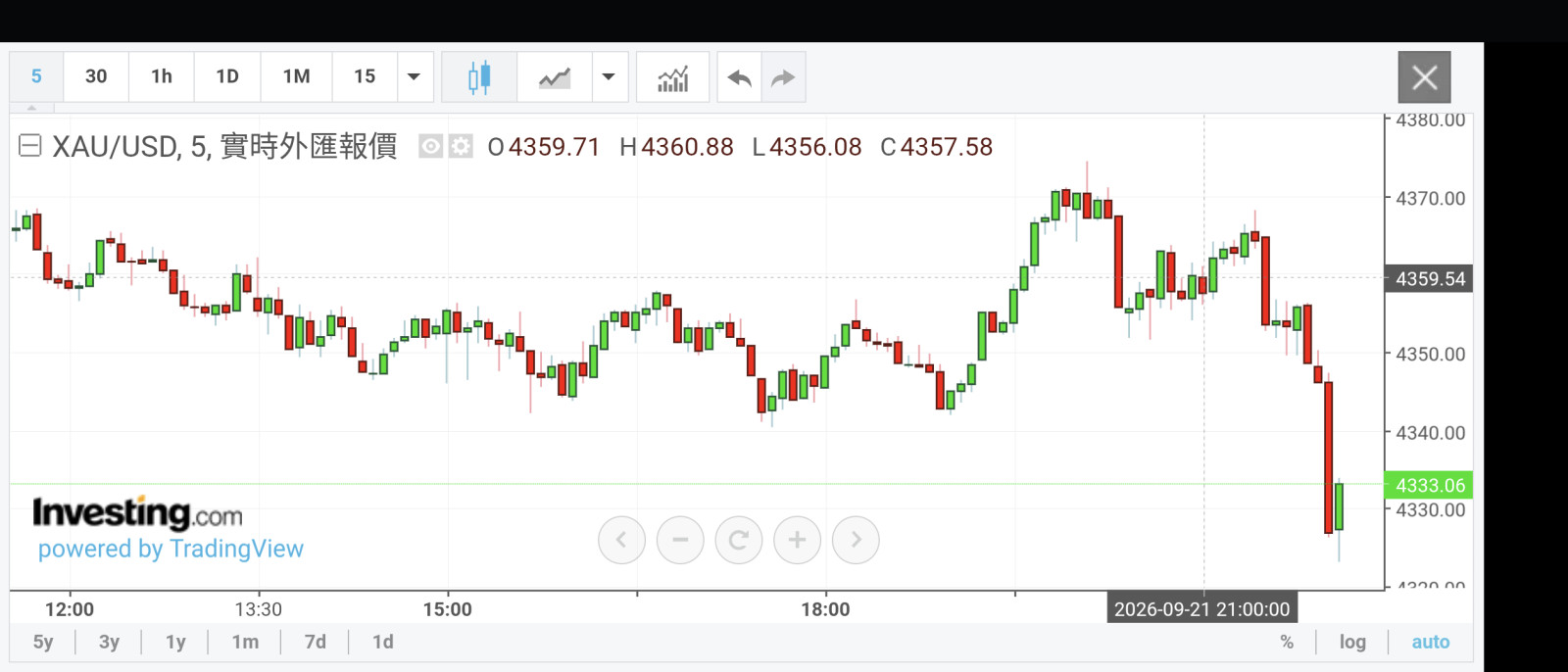Set date range to 7d
Viewport: 1568px width, 672px height.
pyautogui.click(x=315, y=642)
